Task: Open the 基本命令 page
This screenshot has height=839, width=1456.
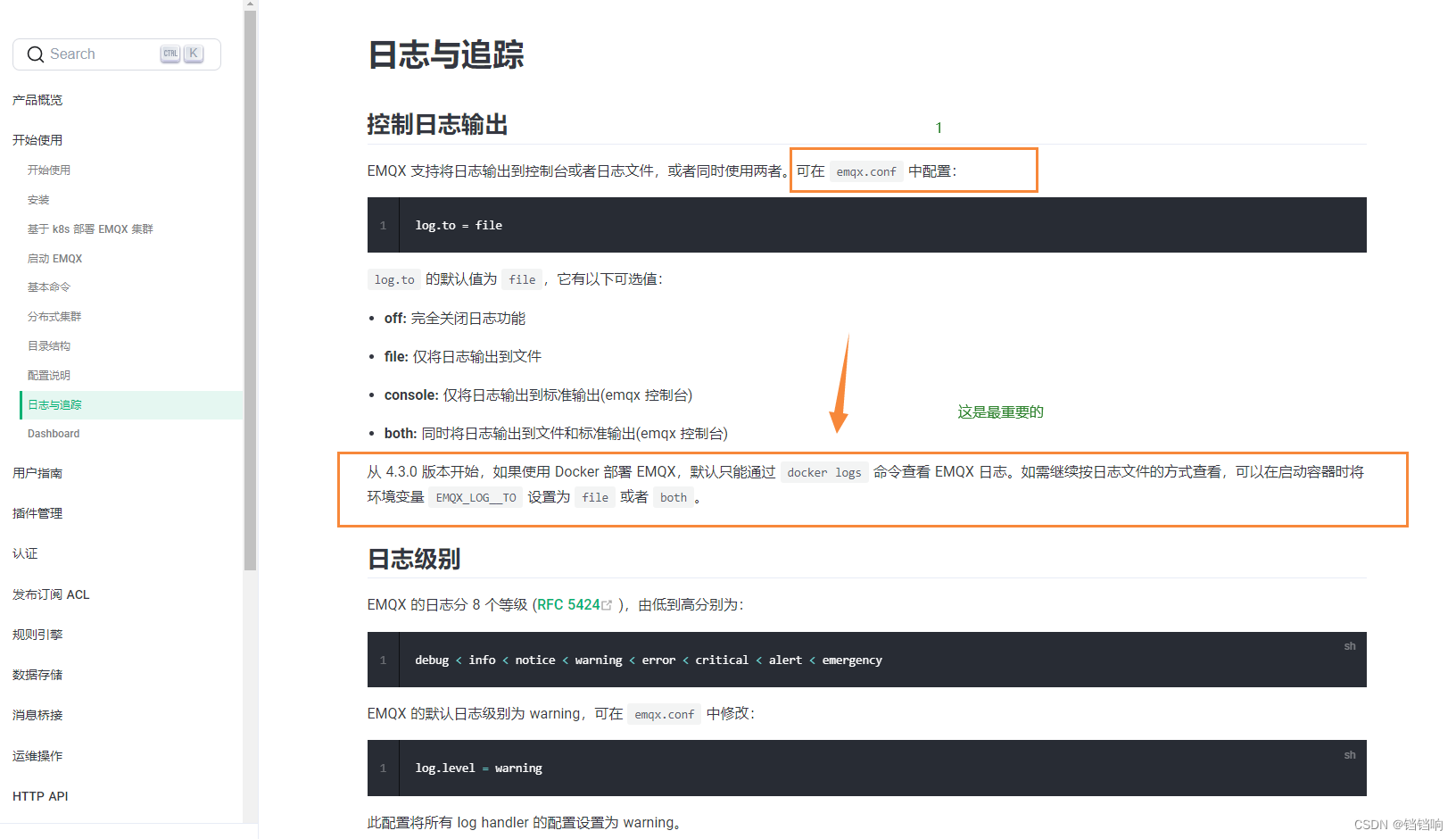Action: (49, 287)
